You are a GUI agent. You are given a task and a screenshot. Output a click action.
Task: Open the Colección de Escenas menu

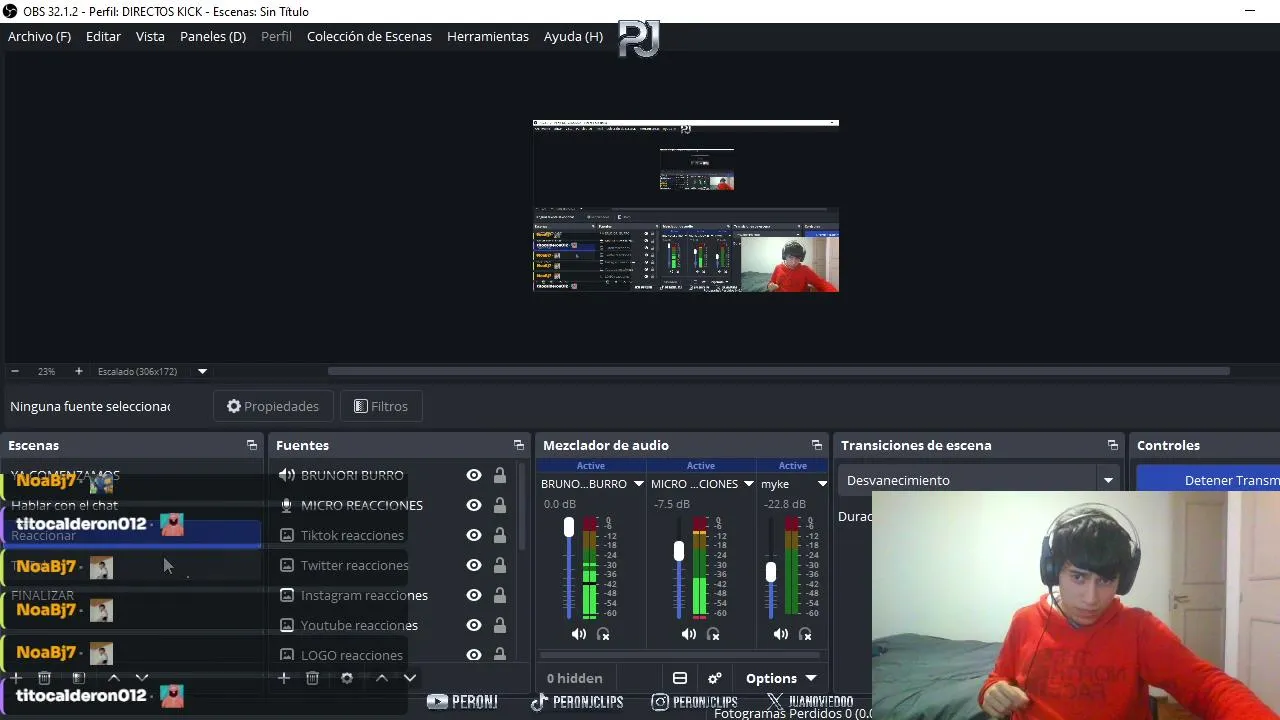369,36
